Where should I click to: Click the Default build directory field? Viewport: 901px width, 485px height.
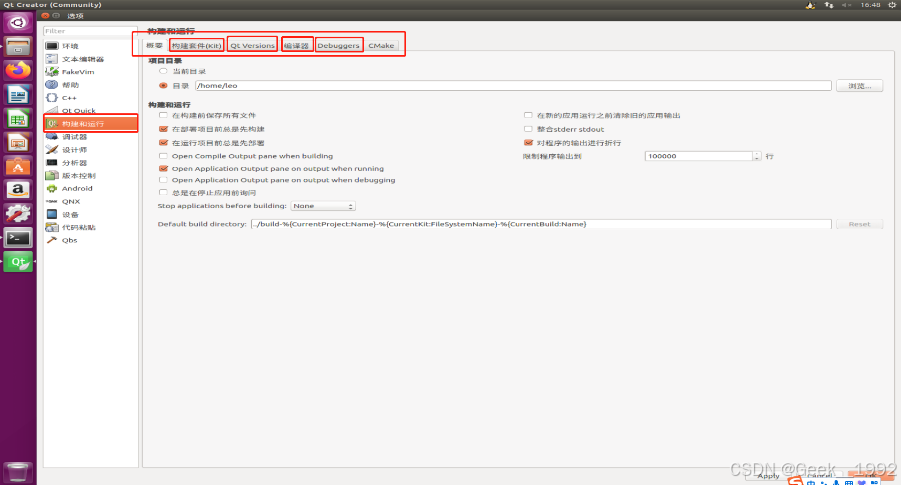coord(541,224)
